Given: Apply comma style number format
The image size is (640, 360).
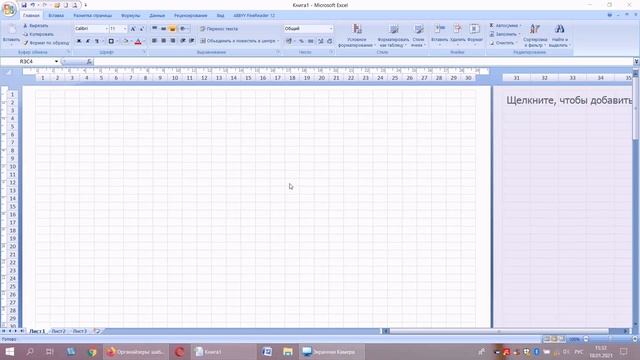Looking at the screenshot, I should tap(311, 41).
